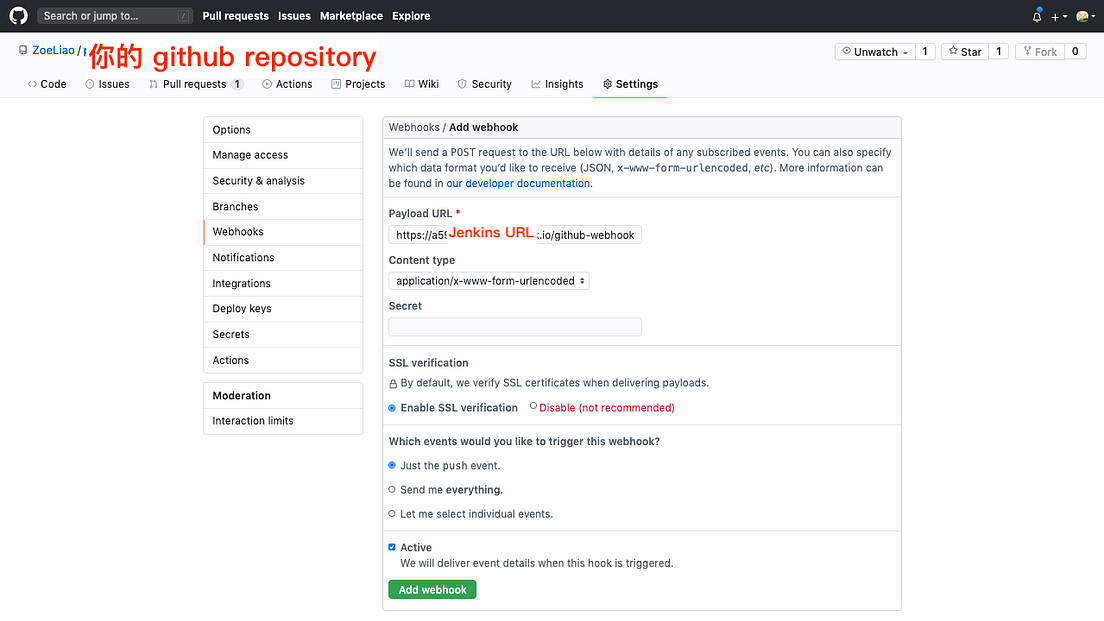Open 'our developer documentation' link
Image resolution: width=1104 pixels, height=621 pixels.
pos(517,183)
